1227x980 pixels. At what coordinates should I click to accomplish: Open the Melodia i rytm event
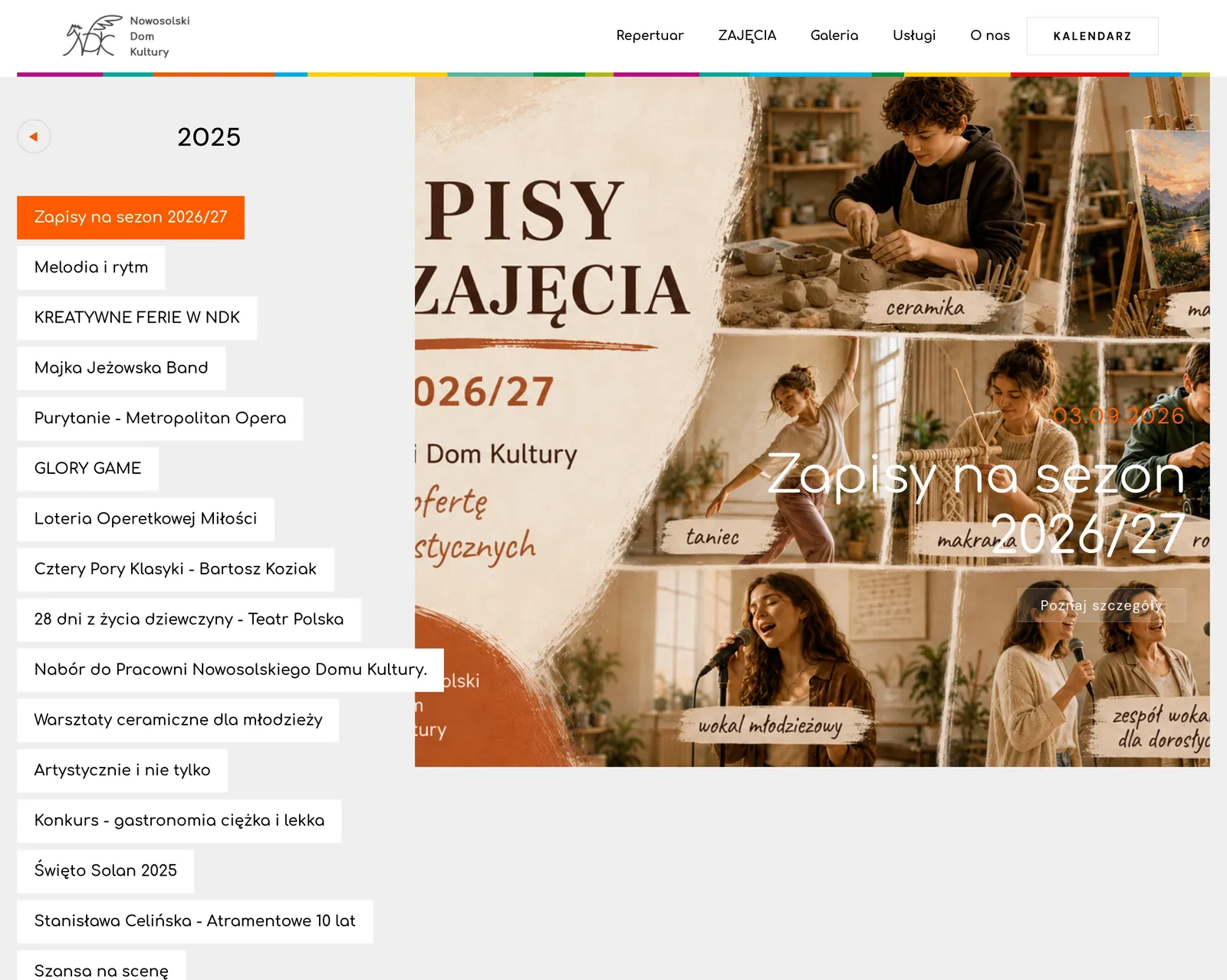(91, 268)
